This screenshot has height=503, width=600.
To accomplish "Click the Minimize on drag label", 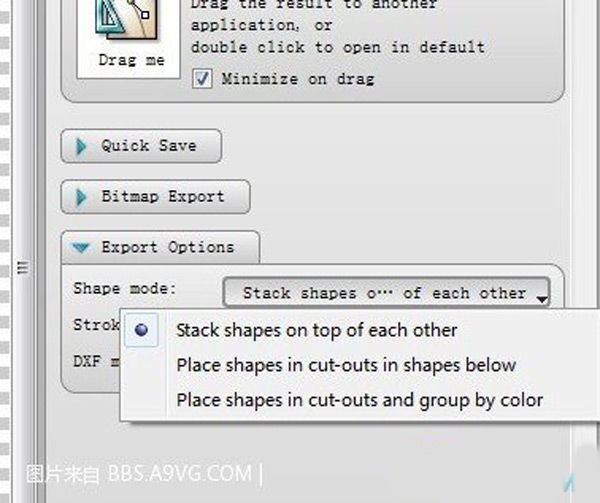I will coord(298,79).
